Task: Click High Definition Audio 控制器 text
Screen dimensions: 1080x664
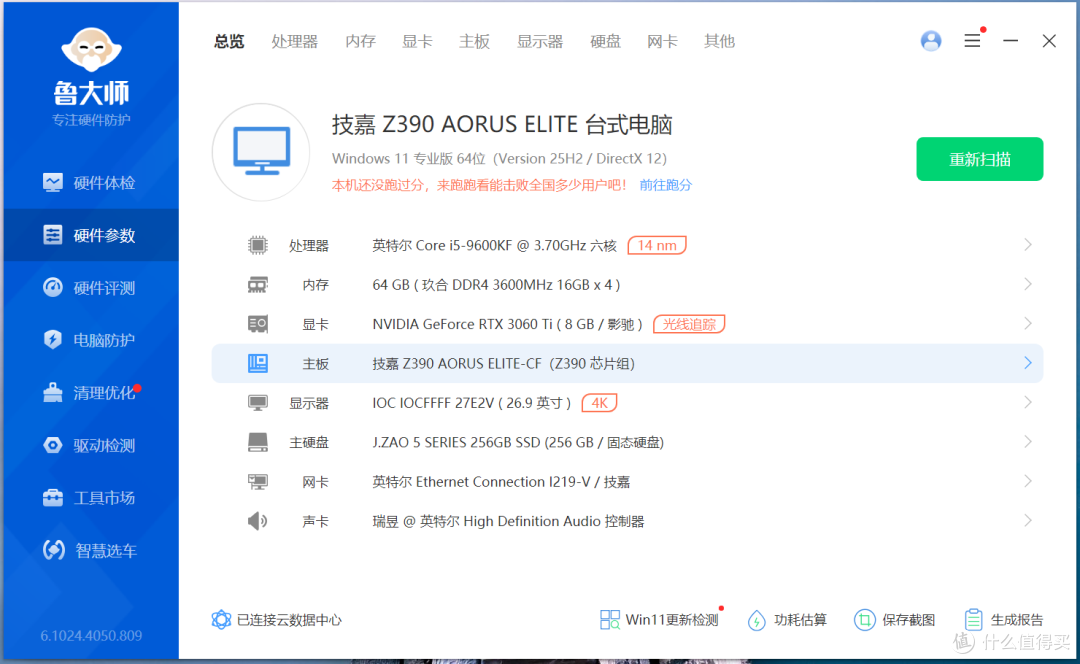Action: pyautogui.click(x=508, y=521)
